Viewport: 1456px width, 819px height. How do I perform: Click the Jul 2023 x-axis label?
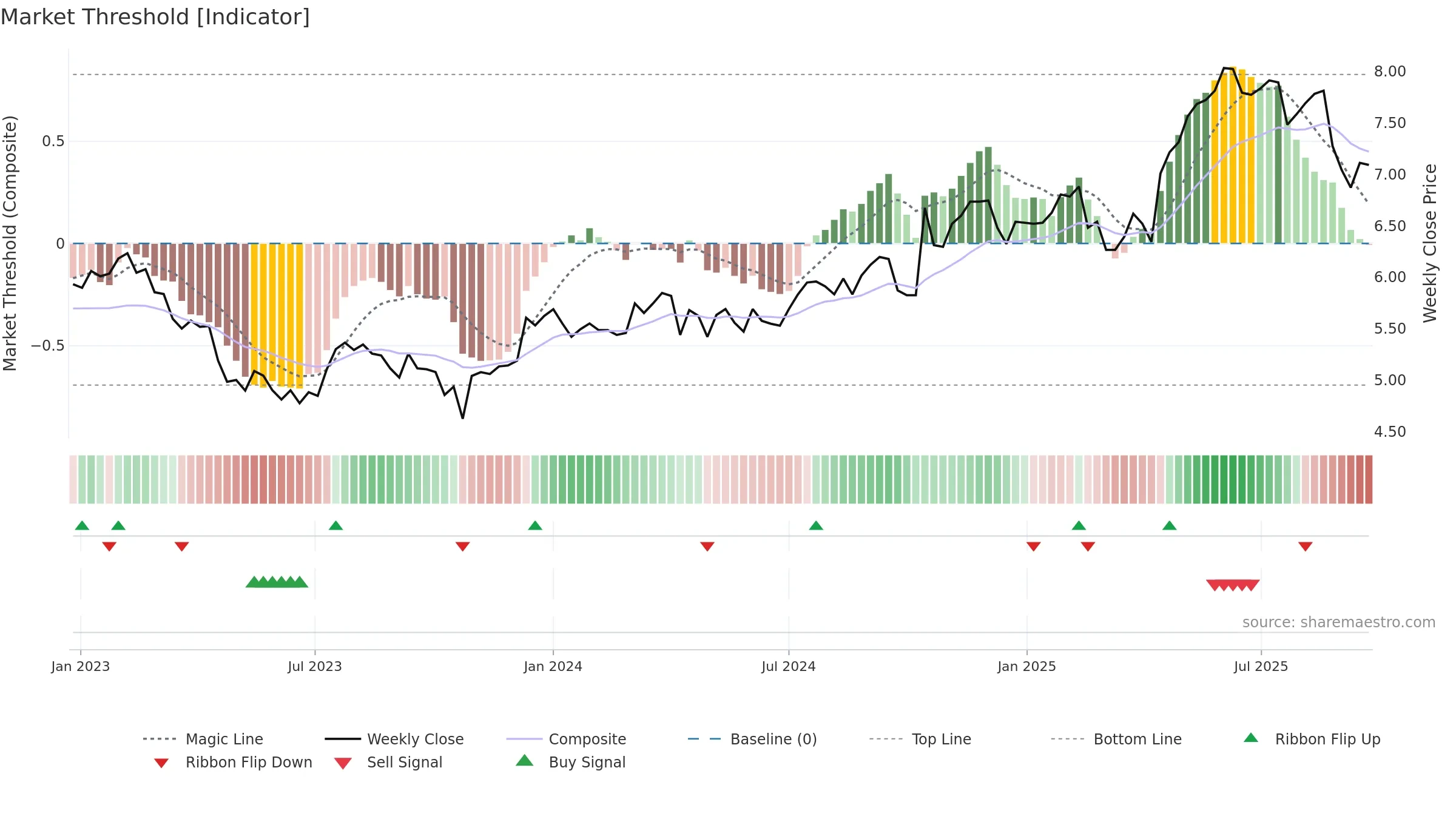(x=315, y=667)
